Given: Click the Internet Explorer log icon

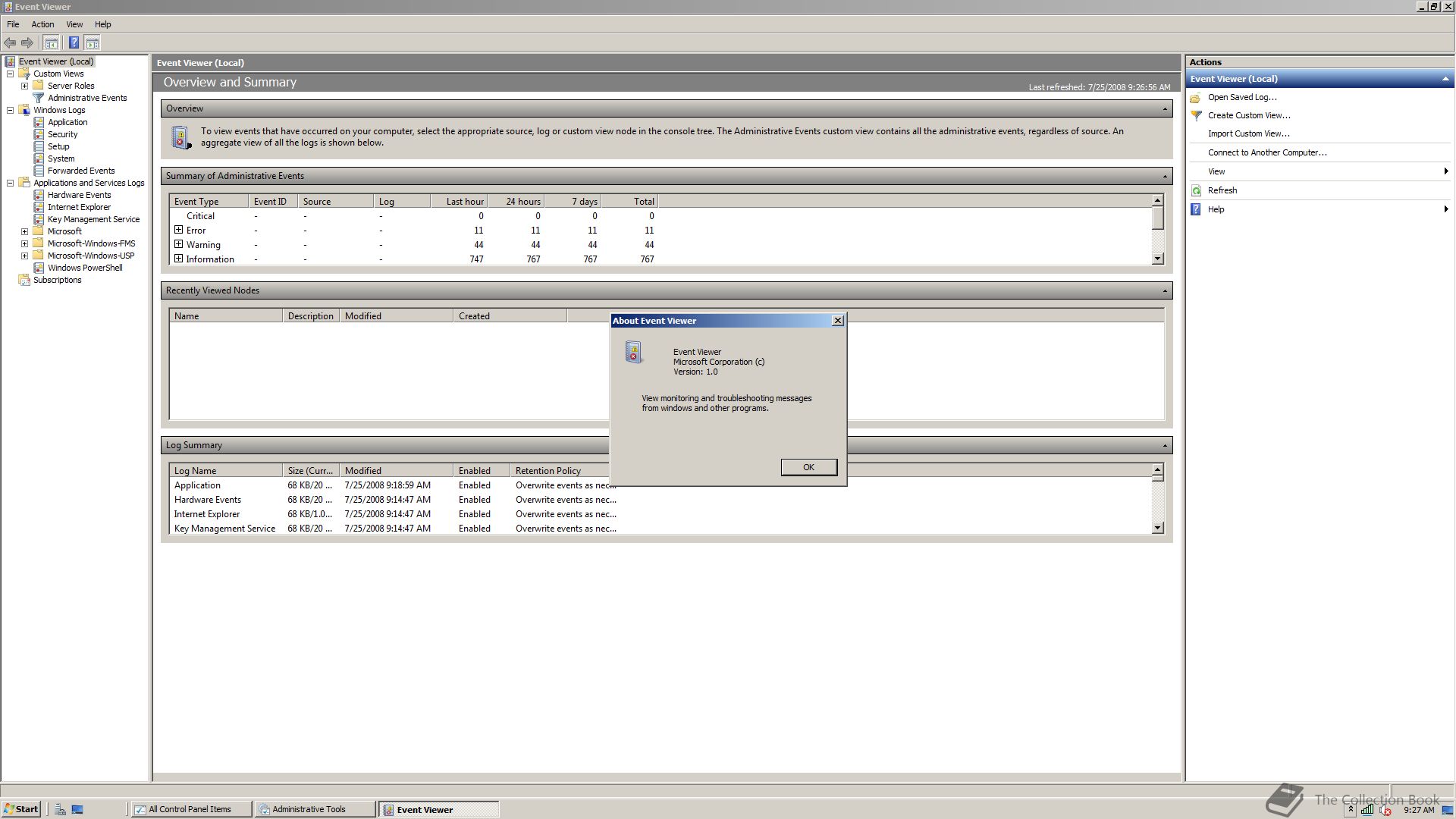Looking at the screenshot, I should coord(39,207).
